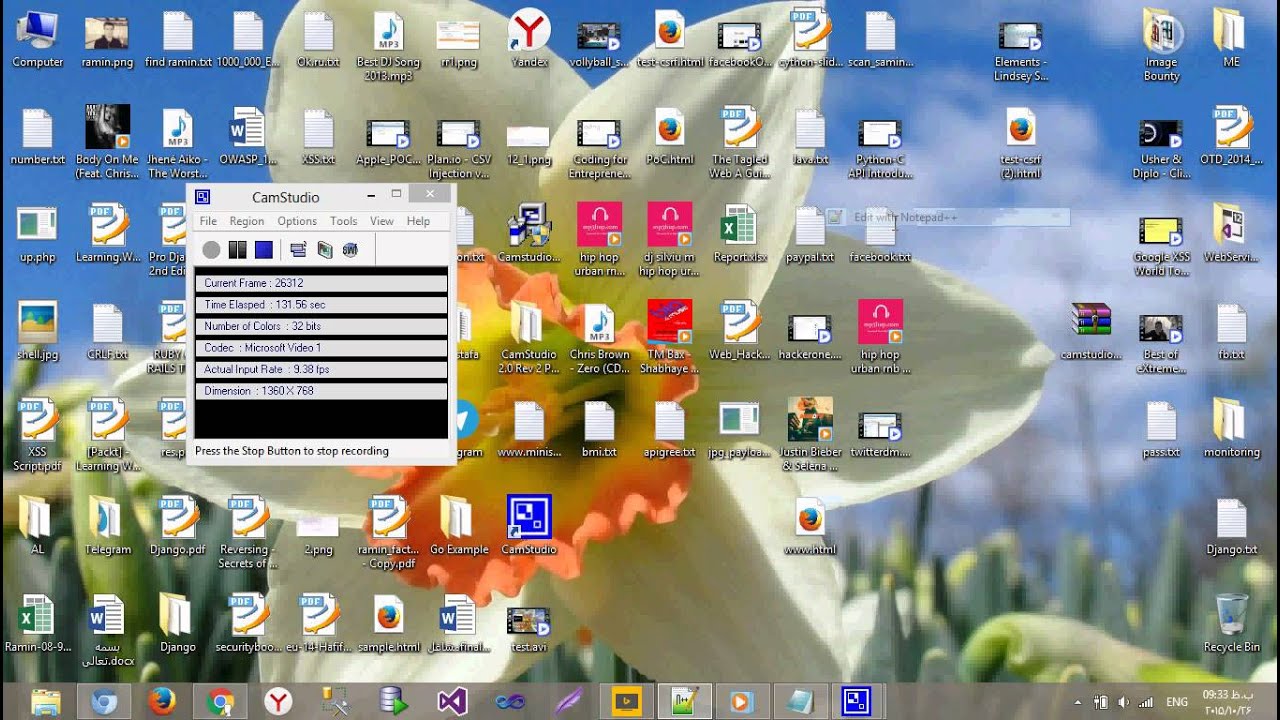Viewport: 1280px width, 720px height.
Task: Select the monitoring folder on desktop
Action: (1232, 430)
